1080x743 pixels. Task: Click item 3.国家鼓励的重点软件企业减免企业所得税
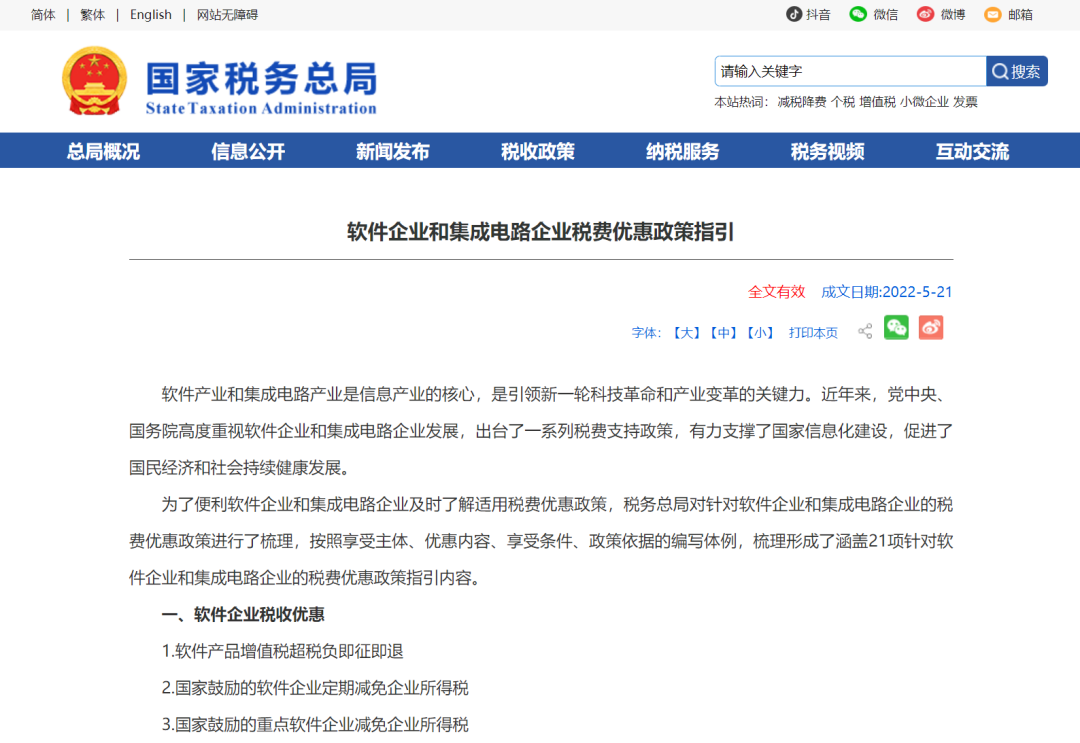point(315,724)
